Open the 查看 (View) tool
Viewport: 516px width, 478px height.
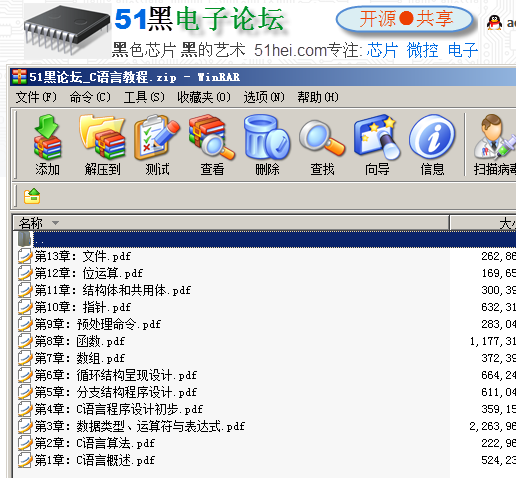(212, 137)
